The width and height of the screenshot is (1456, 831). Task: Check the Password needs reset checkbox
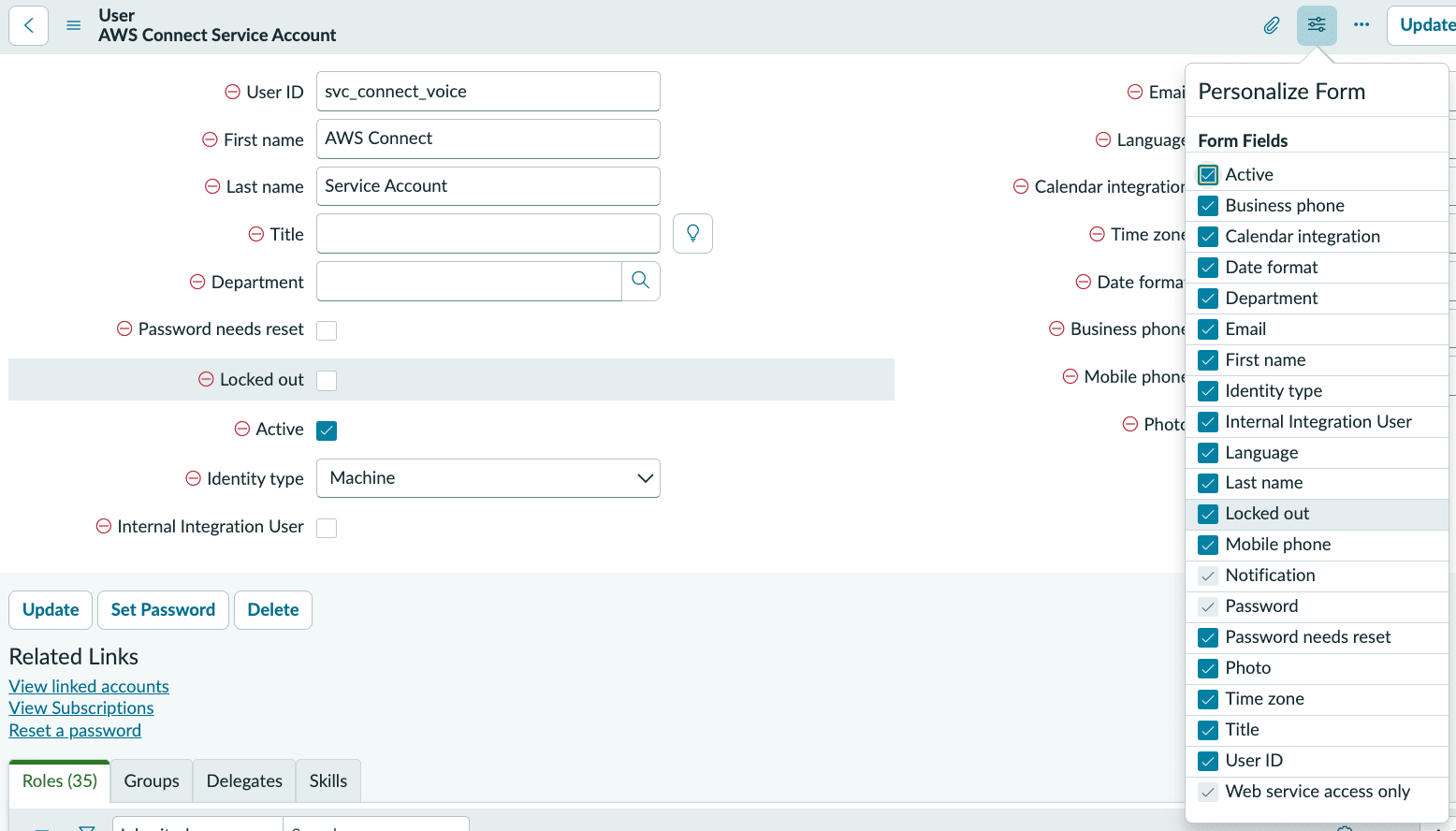pyautogui.click(x=327, y=330)
